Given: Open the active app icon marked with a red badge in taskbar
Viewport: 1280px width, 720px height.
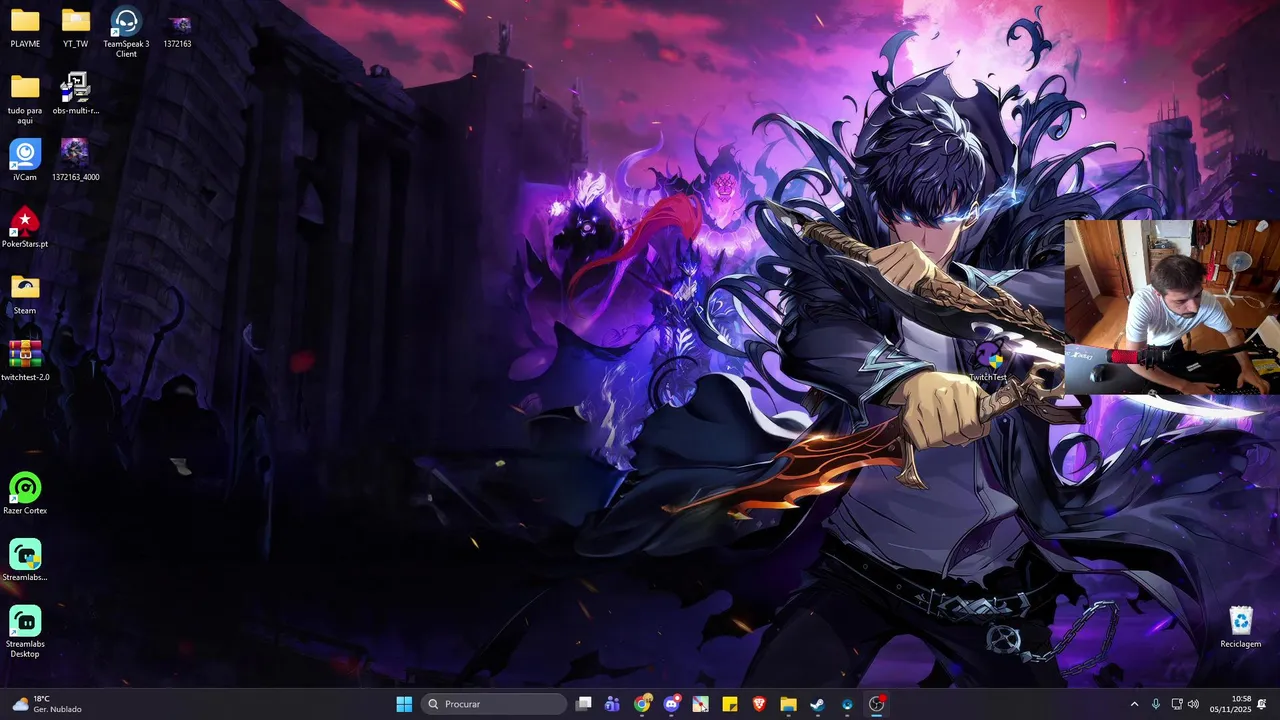Looking at the screenshot, I should tap(877, 704).
